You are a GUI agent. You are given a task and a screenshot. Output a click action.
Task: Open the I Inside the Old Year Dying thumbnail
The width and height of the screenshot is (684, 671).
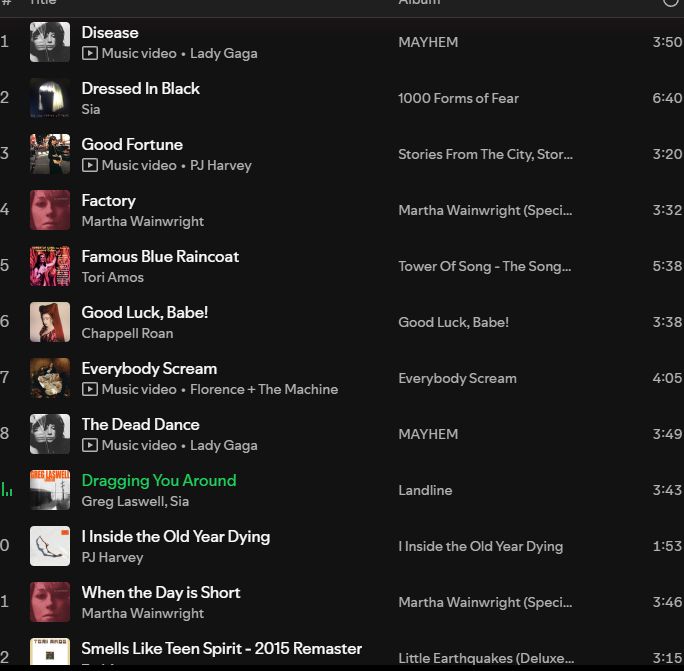click(50, 546)
